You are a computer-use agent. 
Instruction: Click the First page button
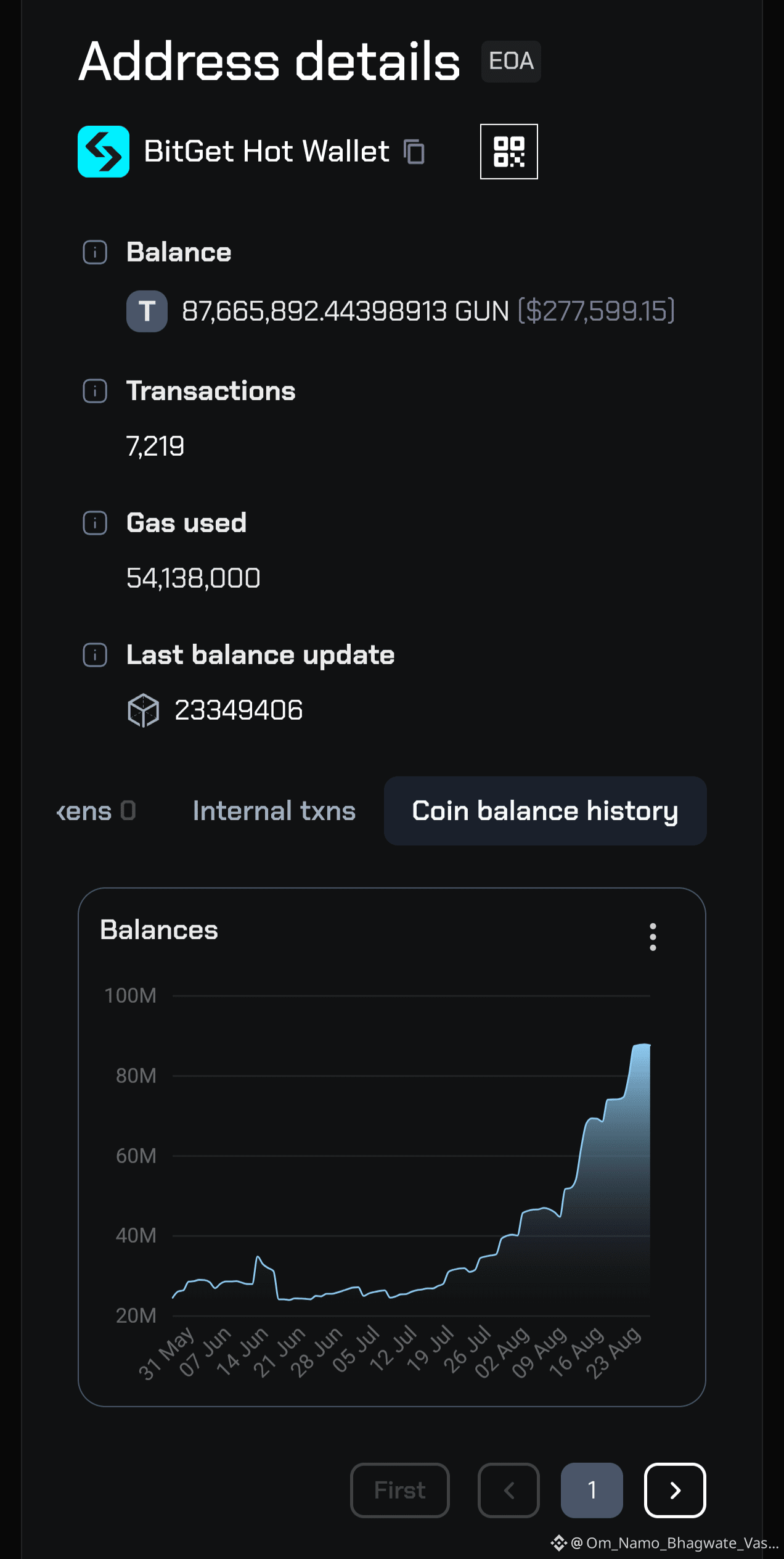(x=400, y=1490)
